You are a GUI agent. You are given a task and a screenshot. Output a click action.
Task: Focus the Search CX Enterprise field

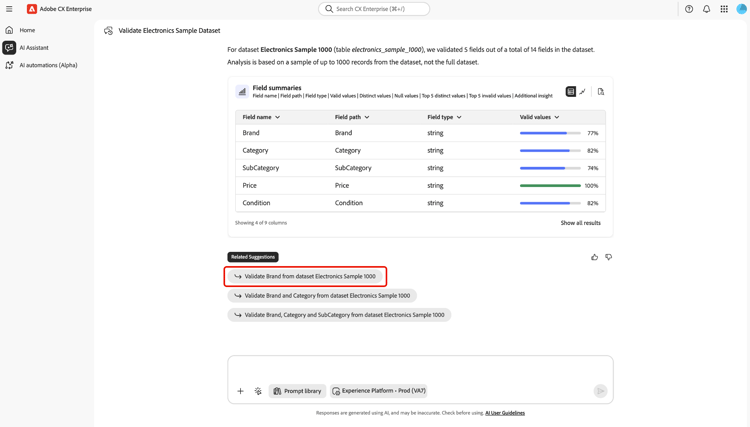[x=374, y=9]
